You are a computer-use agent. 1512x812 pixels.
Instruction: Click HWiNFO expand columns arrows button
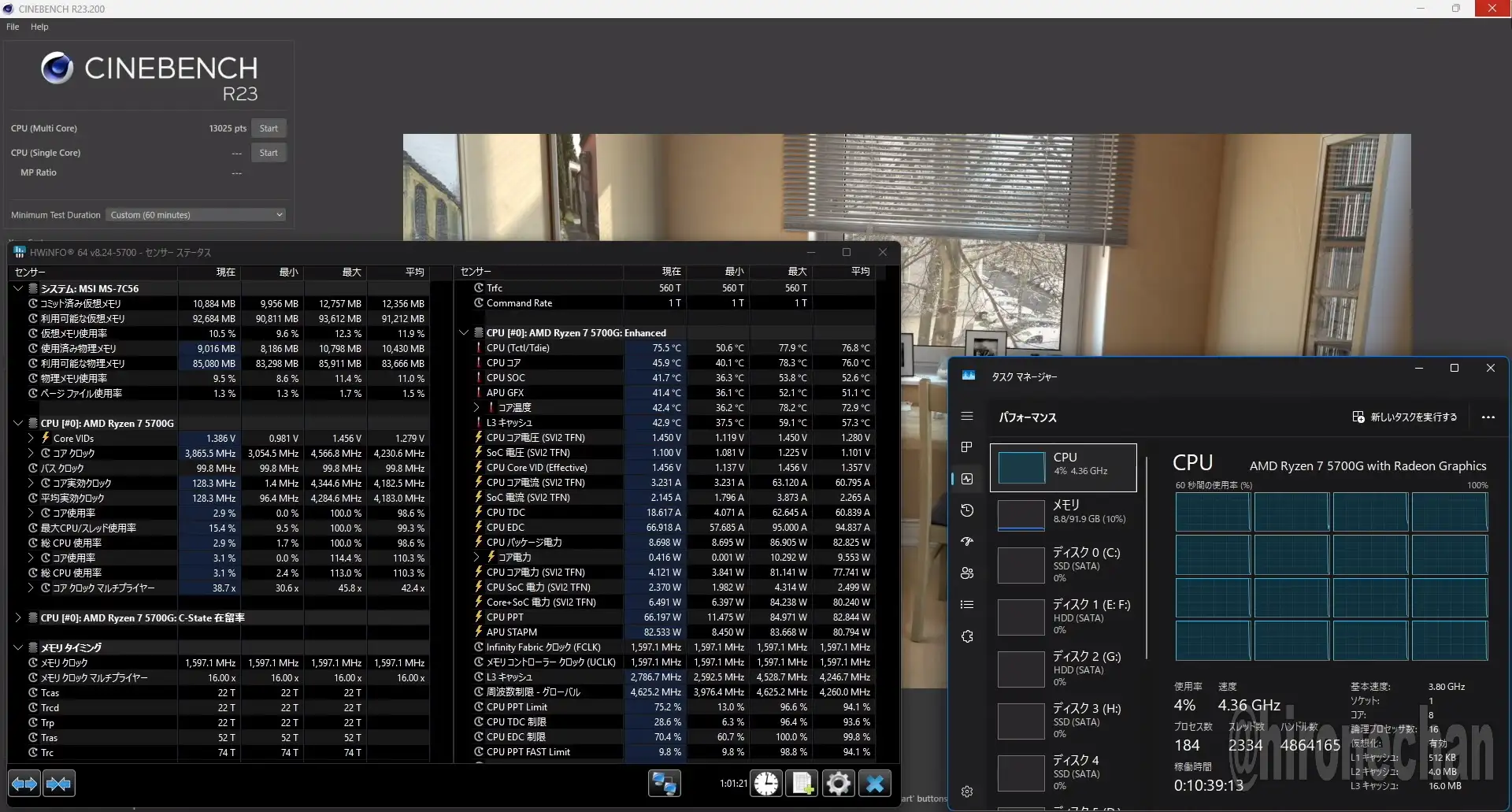click(x=24, y=784)
